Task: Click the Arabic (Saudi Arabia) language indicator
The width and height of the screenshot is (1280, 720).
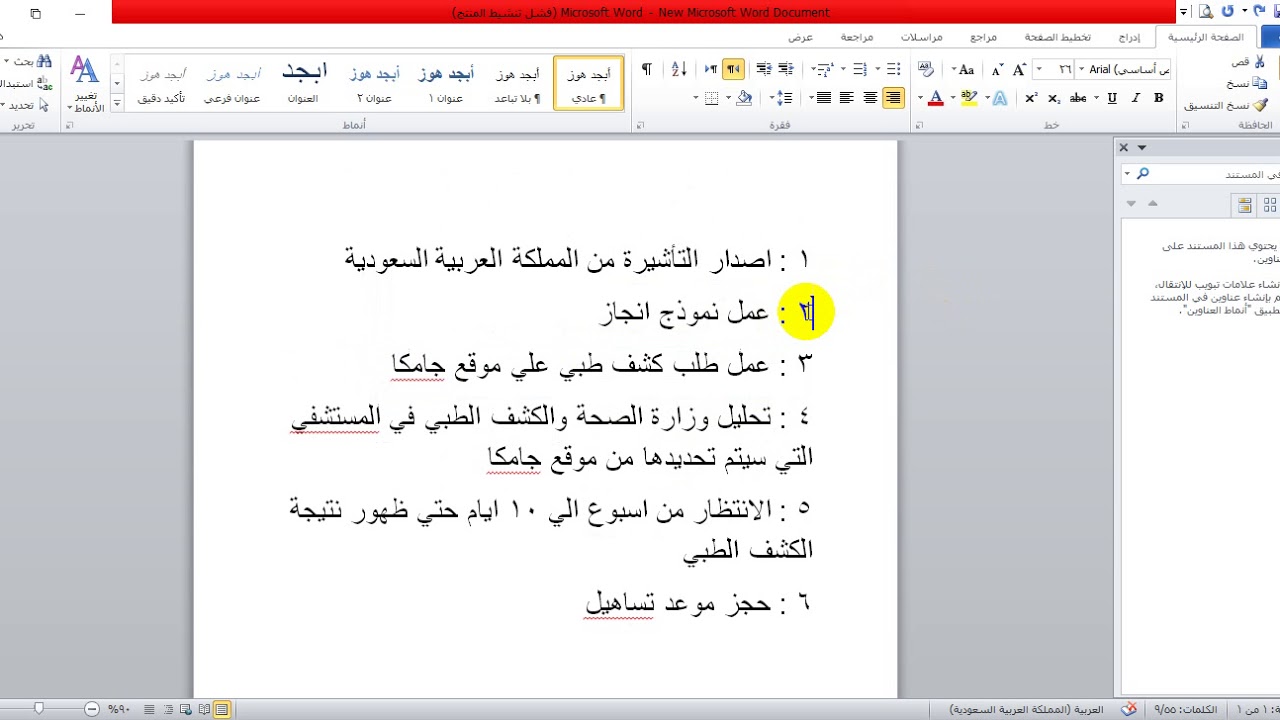Action: 1026,710
